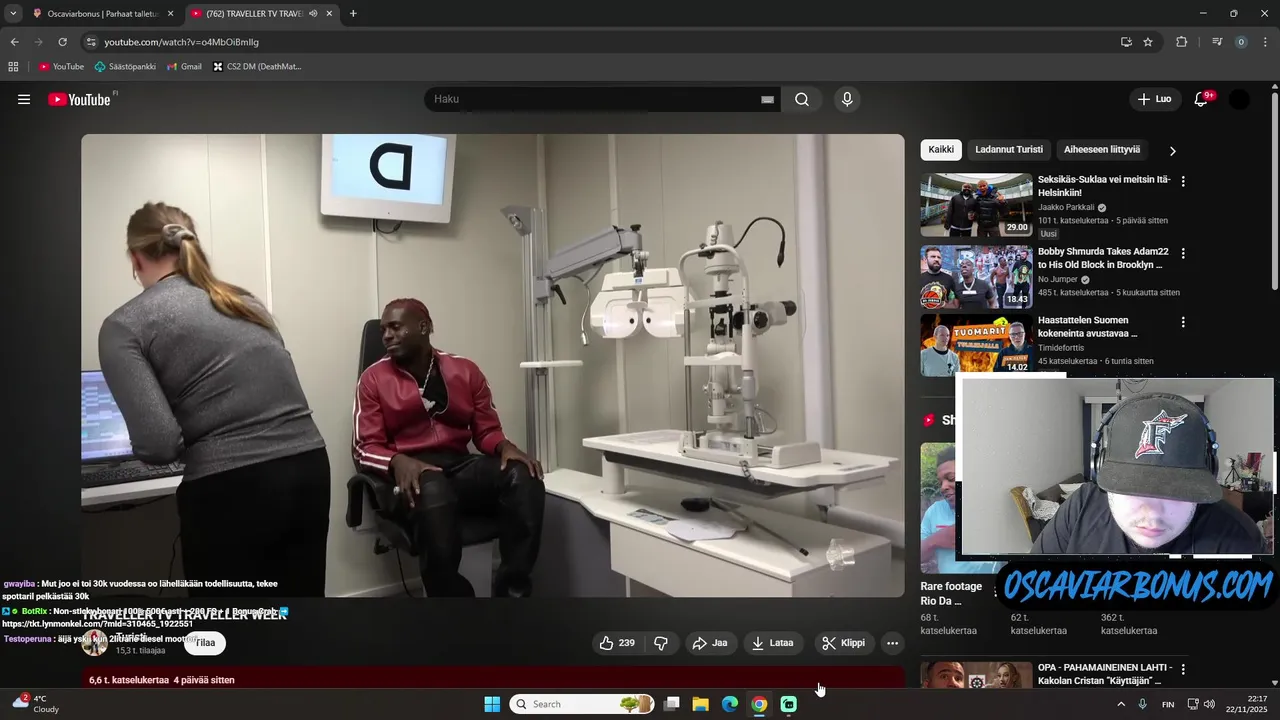The width and height of the screenshot is (1280, 720).
Task: Open Task View on taskbar
Action: coord(672,704)
